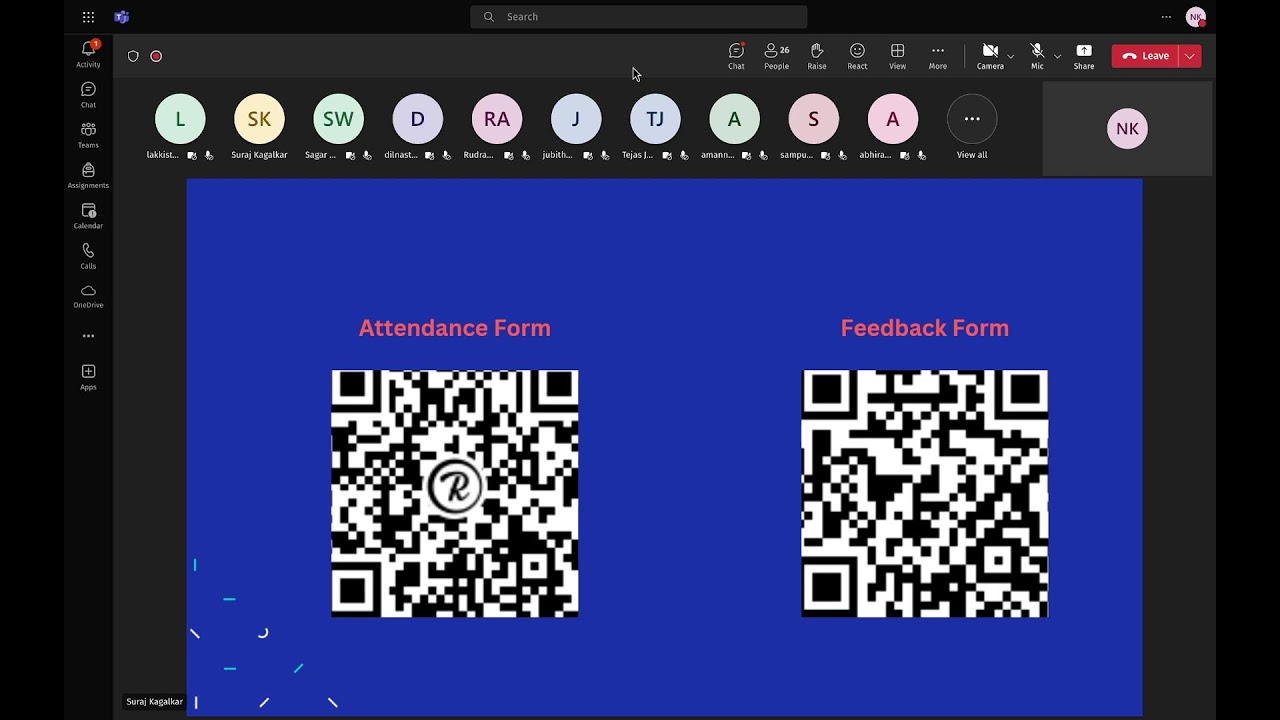Select Tejas's TJ participant avatar
Screen dimensions: 1280x720
point(655,119)
